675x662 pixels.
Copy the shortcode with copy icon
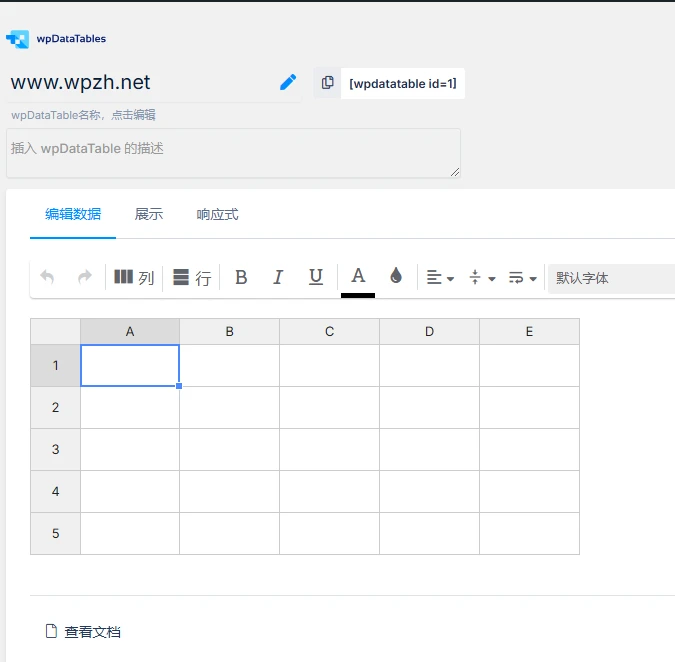[328, 83]
